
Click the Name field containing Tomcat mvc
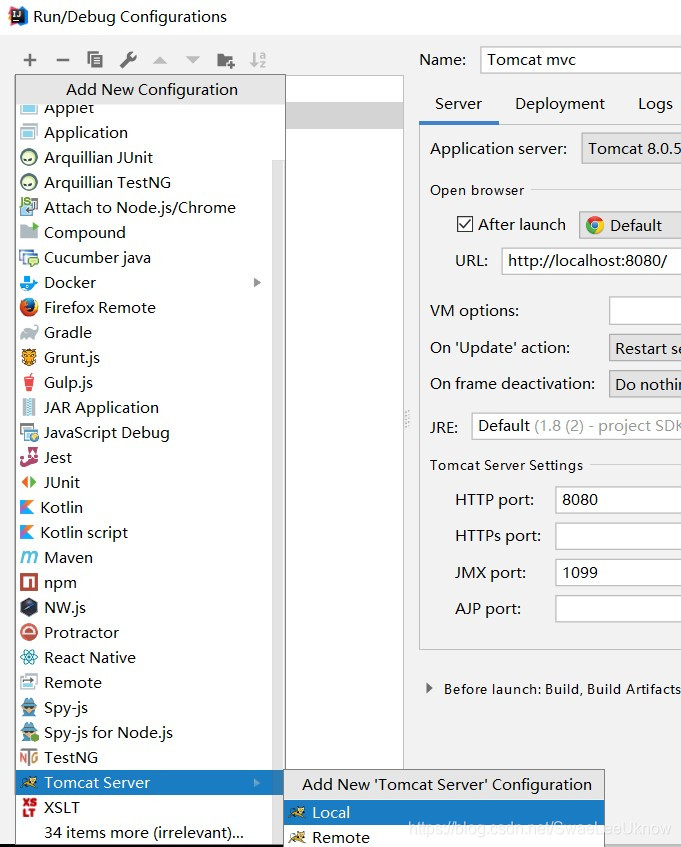pos(581,59)
